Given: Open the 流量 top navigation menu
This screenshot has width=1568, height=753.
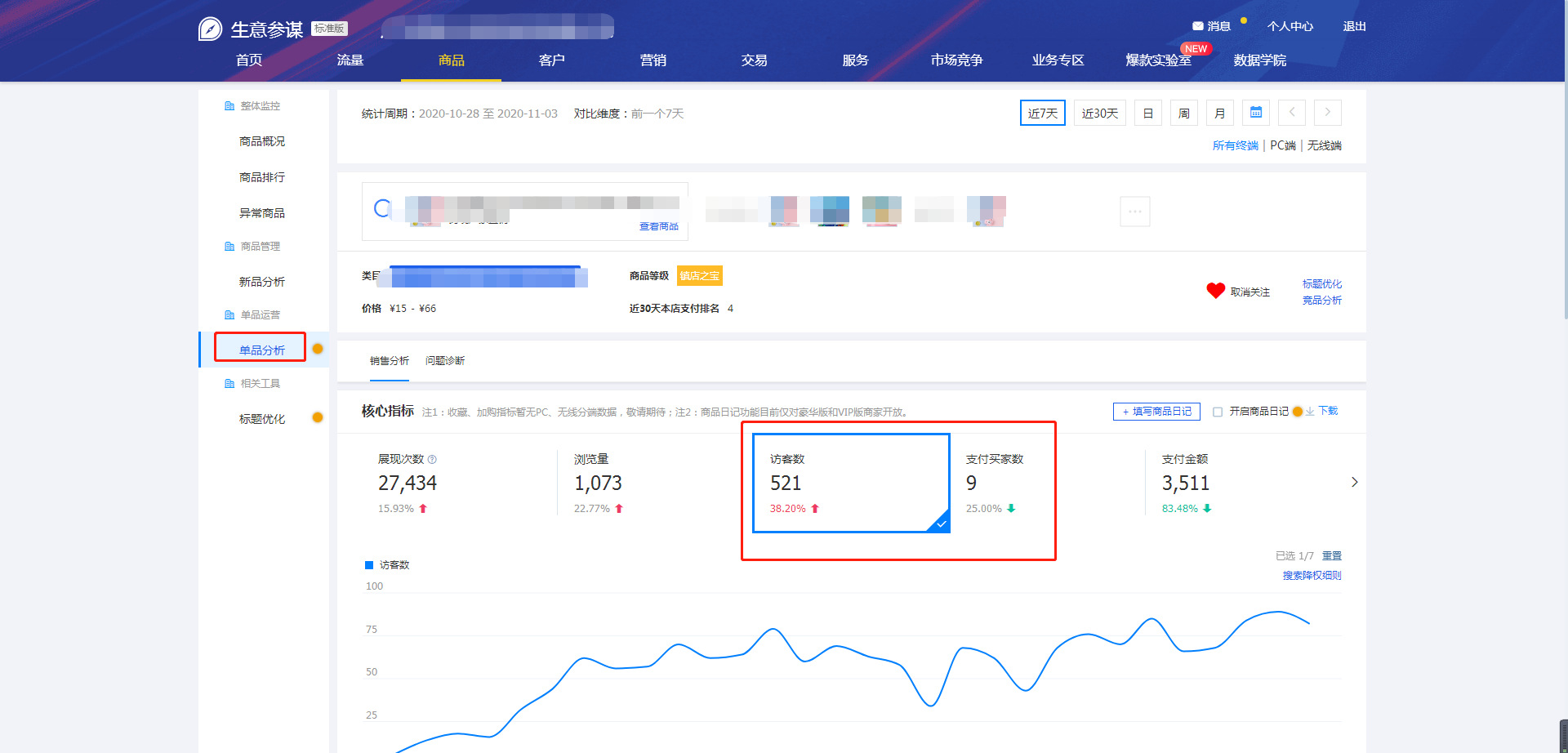Looking at the screenshot, I should [350, 60].
